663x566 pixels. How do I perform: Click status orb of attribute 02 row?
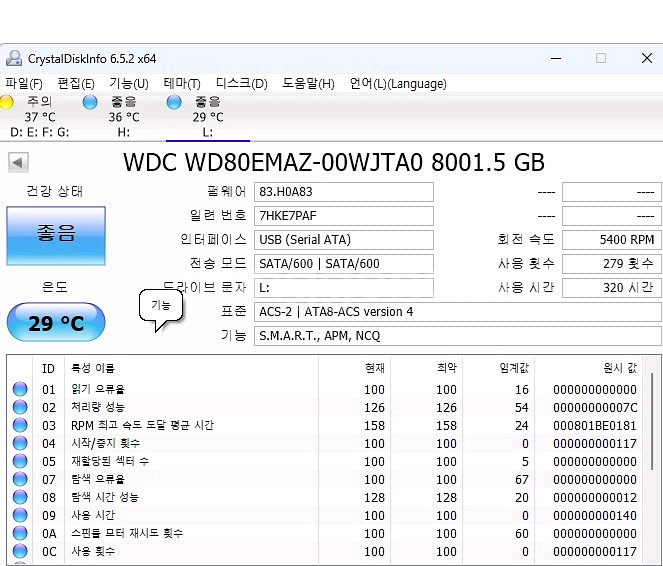pyautogui.click(x=20, y=407)
